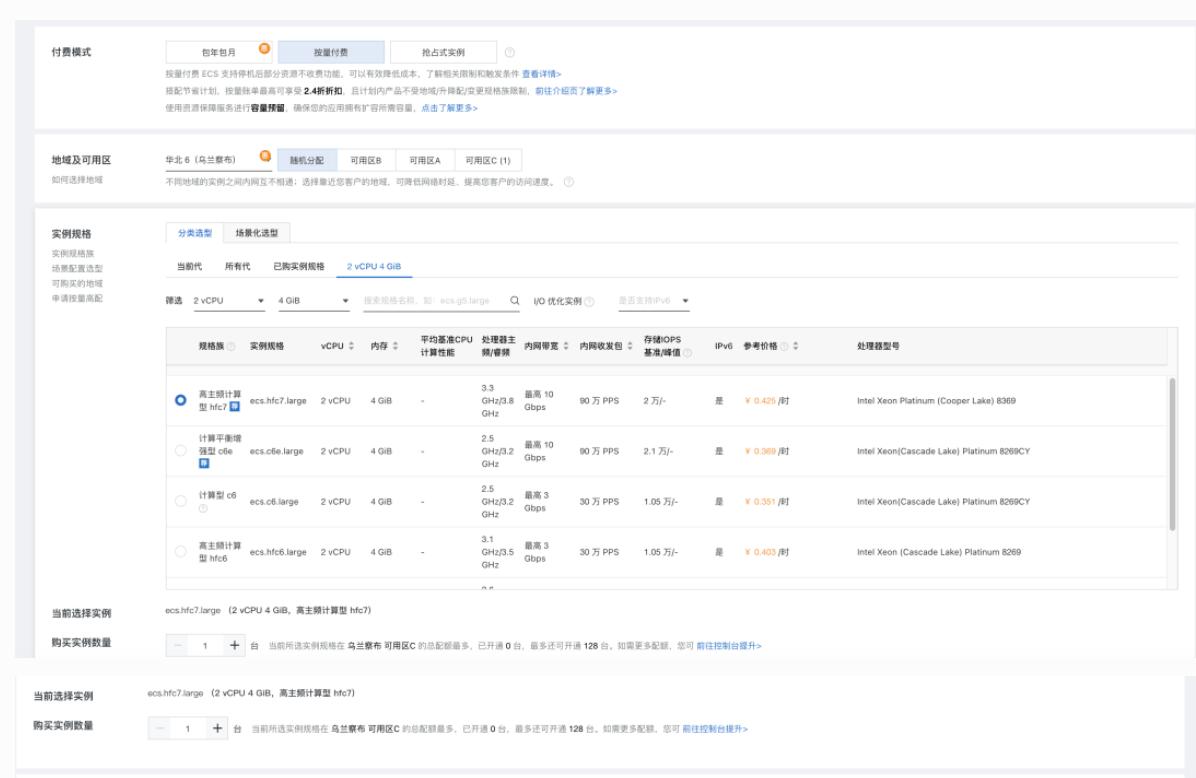Open help icon beside 存储IOPS 基准/峰值 header
The height and width of the screenshot is (778, 1196).
pyautogui.click(x=688, y=353)
